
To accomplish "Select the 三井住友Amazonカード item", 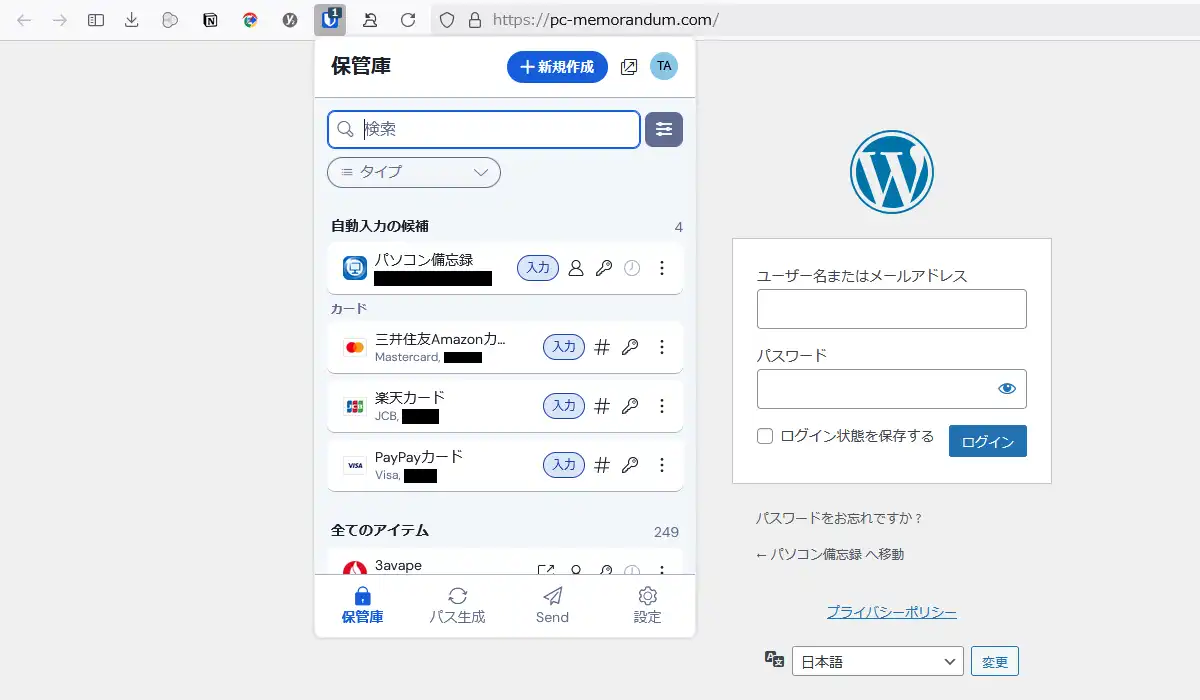I will click(505, 347).
